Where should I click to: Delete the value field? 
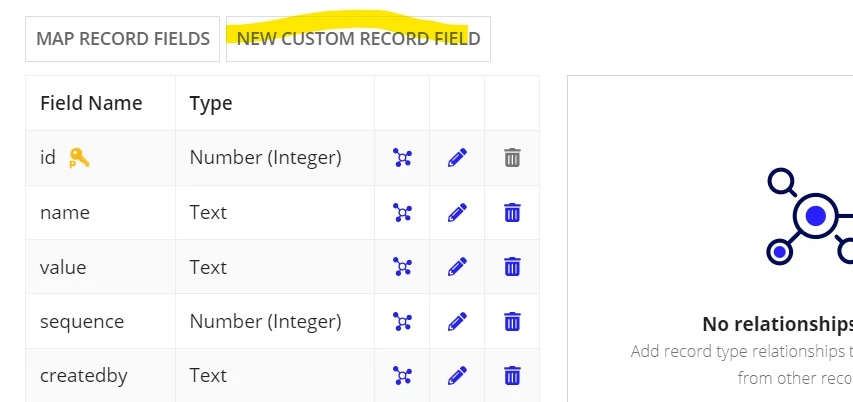[512, 267]
